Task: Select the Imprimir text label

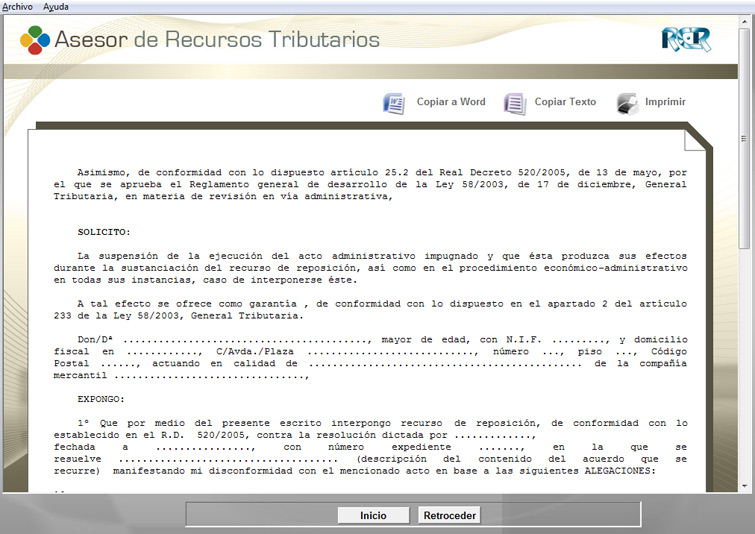Action: 665,102
